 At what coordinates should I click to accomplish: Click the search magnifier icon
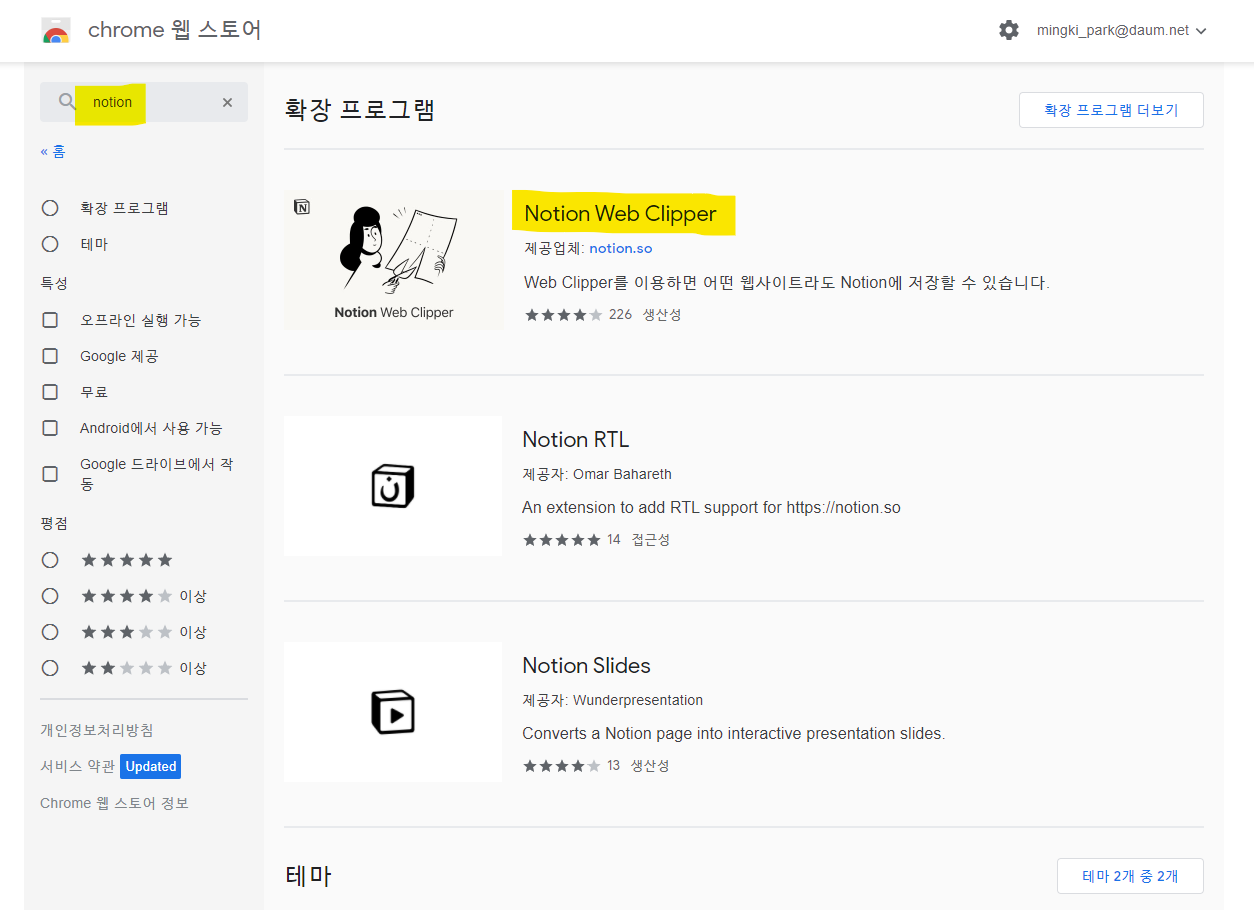(67, 102)
